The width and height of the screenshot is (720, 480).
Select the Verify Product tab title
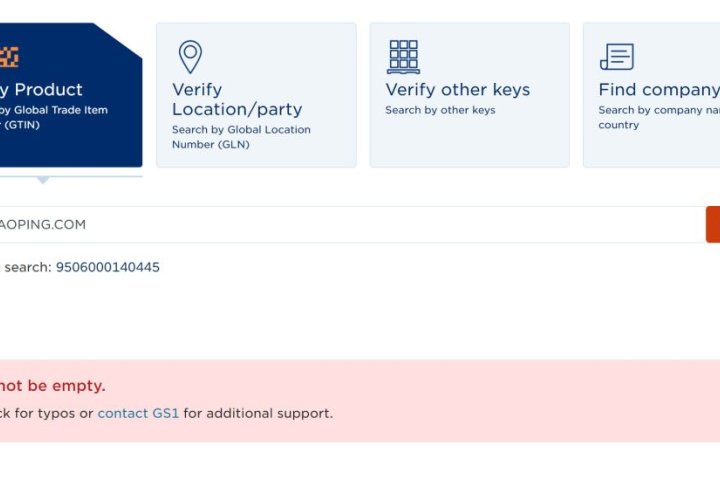(x=41, y=90)
